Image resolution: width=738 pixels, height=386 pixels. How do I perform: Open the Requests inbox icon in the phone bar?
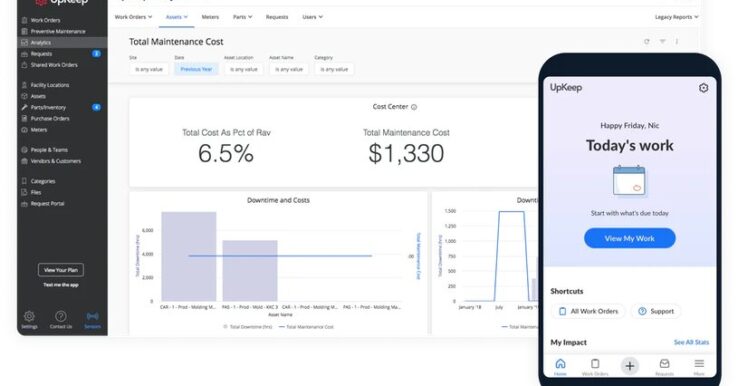(x=664, y=363)
